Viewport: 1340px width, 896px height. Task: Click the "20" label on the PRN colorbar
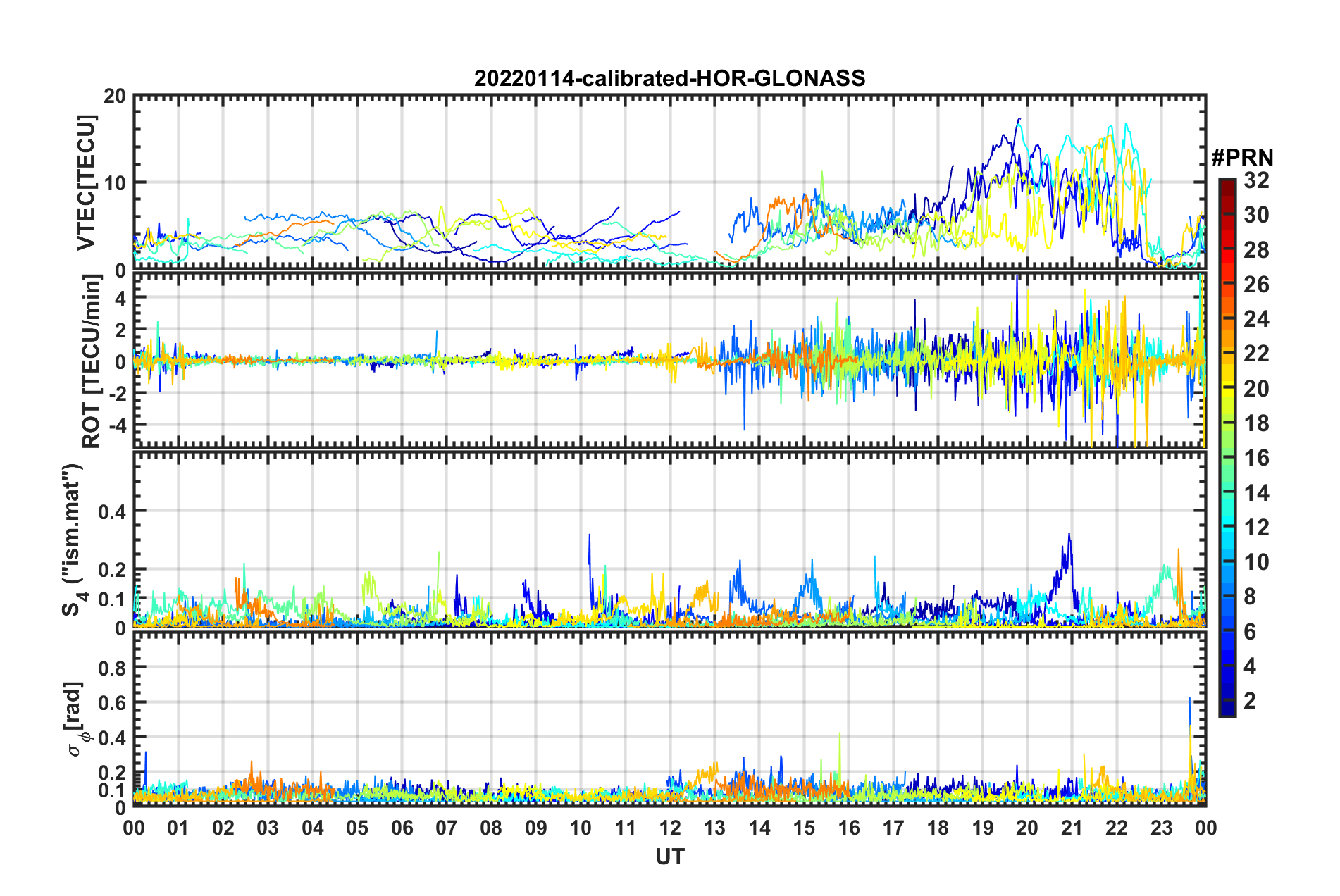point(1256,389)
